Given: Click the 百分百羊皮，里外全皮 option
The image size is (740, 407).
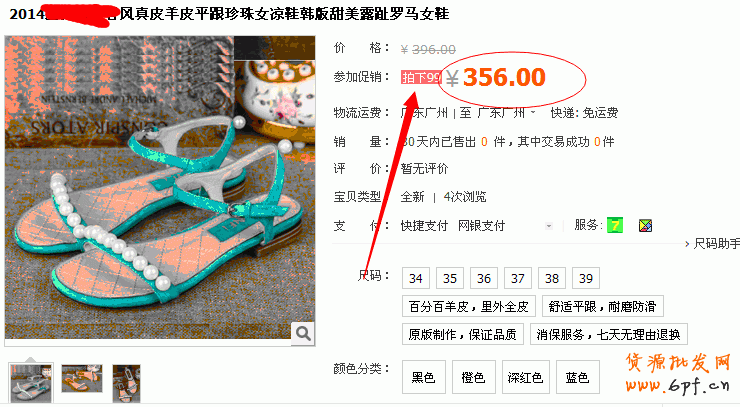Looking at the screenshot, I should 469,306.
